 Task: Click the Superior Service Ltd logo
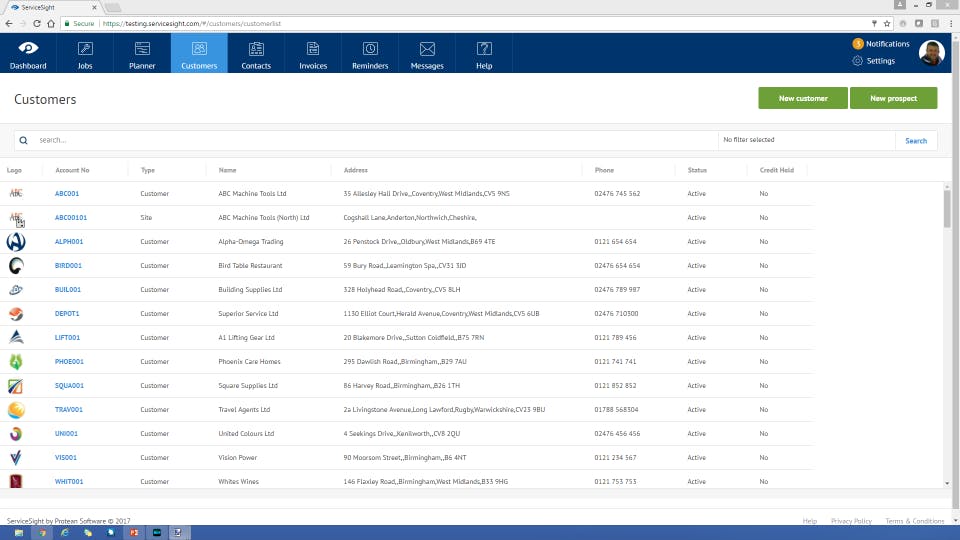click(x=16, y=313)
